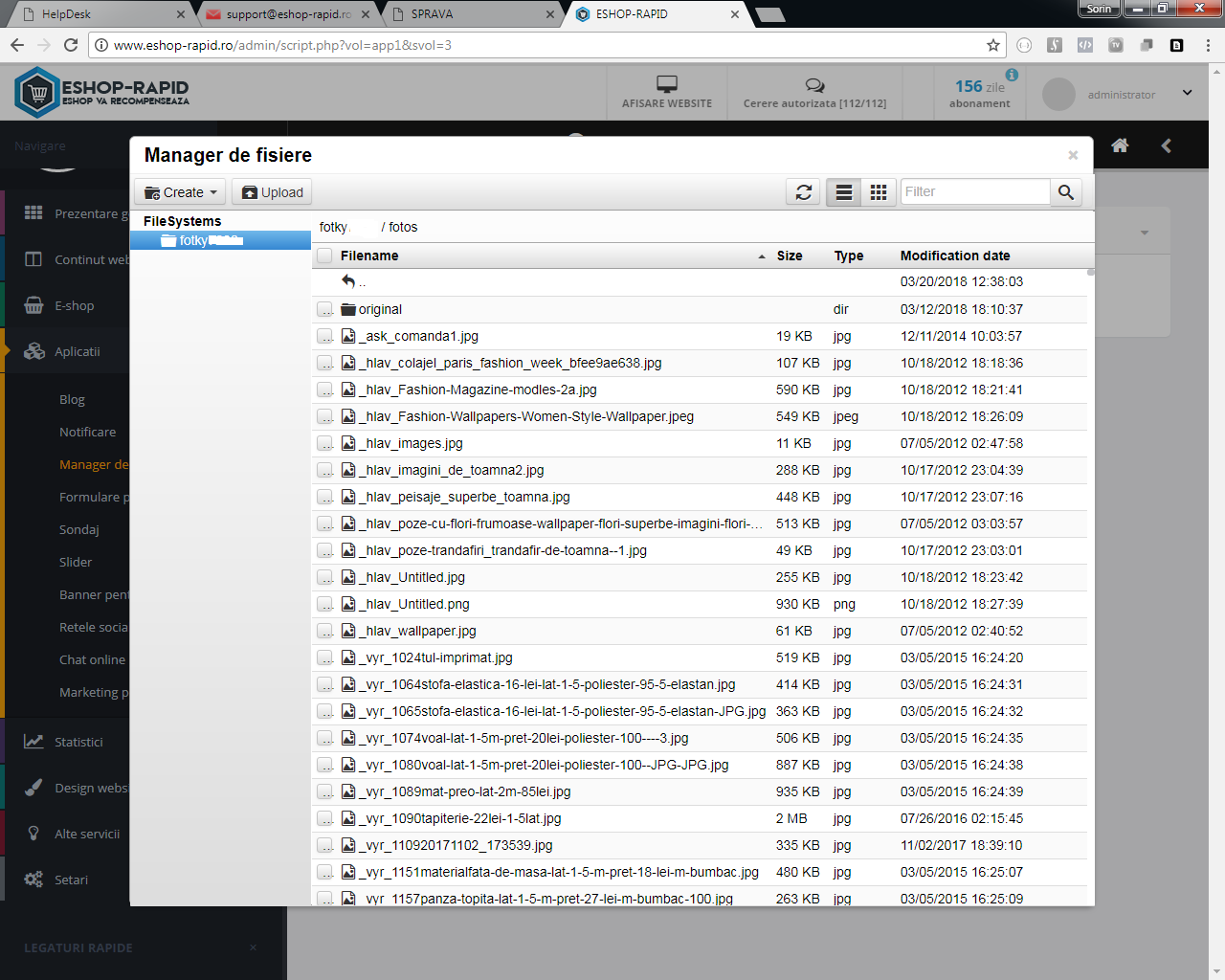The height and width of the screenshot is (980, 1225).
Task: Open Slider submenu item
Action: (76, 562)
